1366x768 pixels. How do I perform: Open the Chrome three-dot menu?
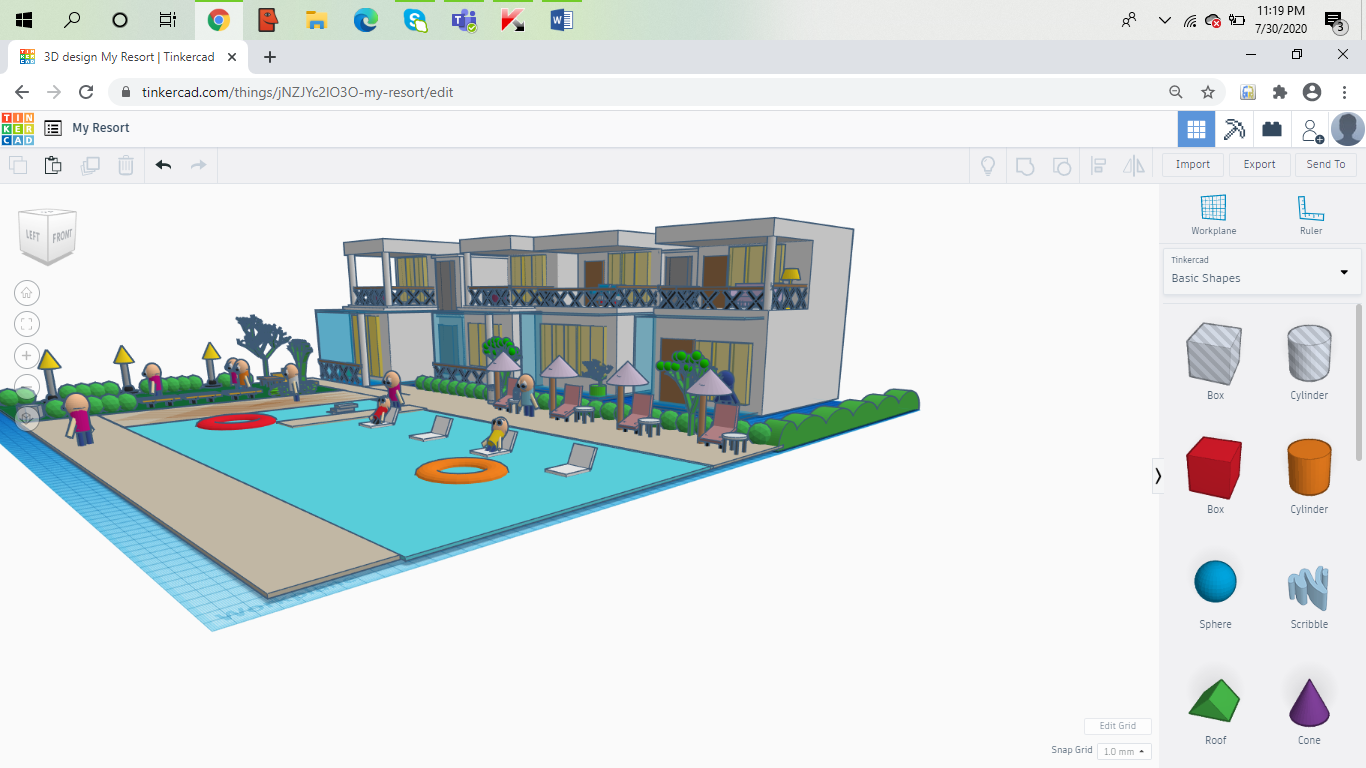coord(1345,92)
